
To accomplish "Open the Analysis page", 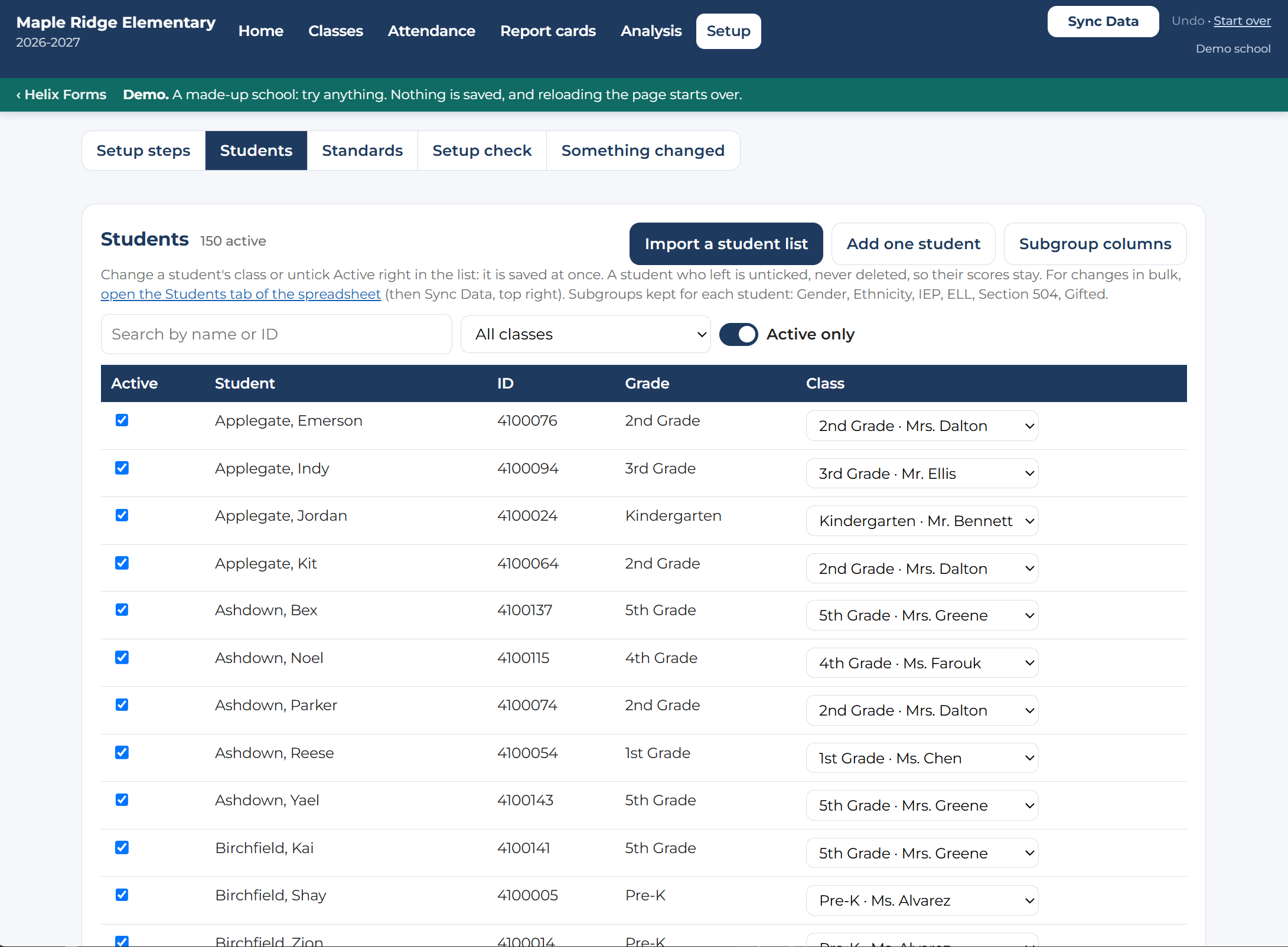I will click(651, 31).
